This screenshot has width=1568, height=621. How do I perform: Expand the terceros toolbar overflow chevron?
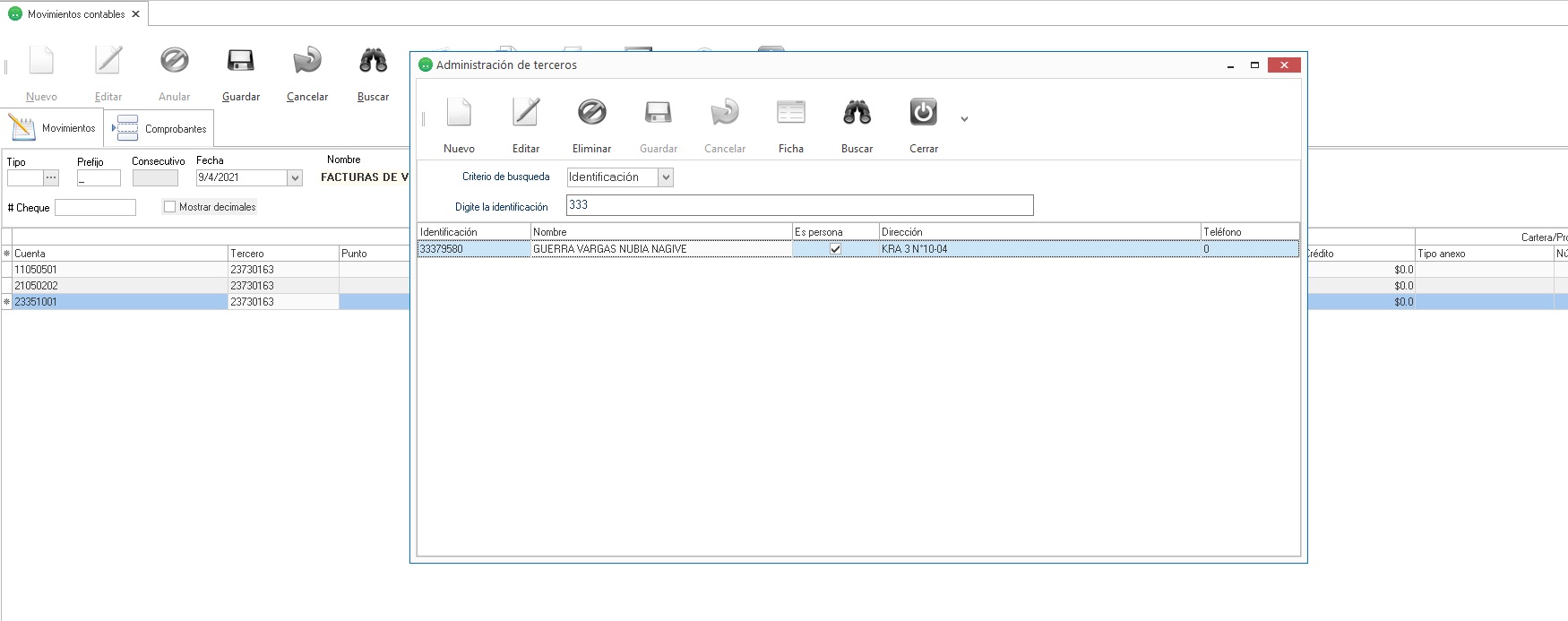click(x=964, y=119)
